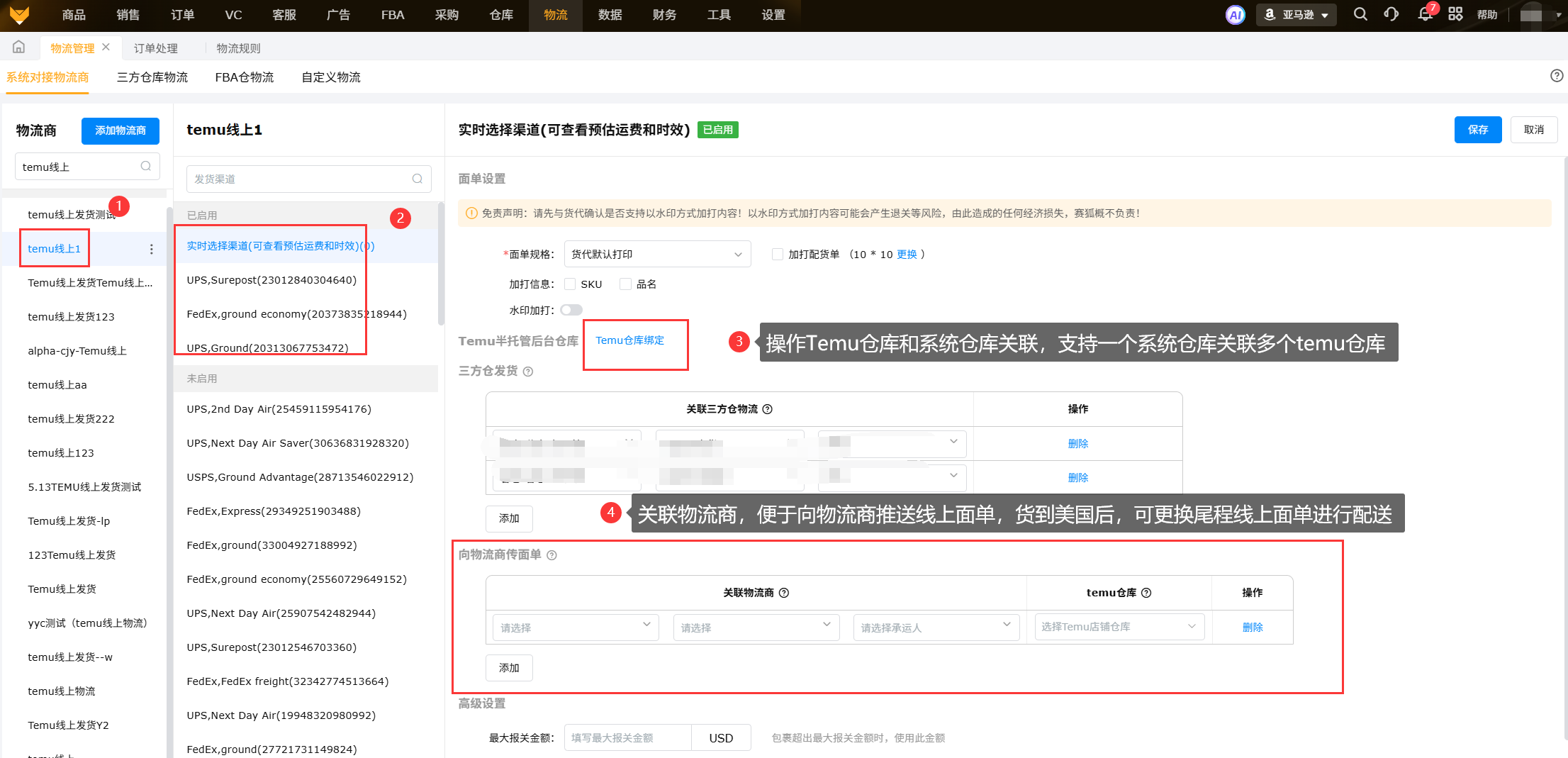Click the three-dot menu beside temu线上1
Image resolution: width=1568 pixels, height=758 pixels.
coord(151,249)
